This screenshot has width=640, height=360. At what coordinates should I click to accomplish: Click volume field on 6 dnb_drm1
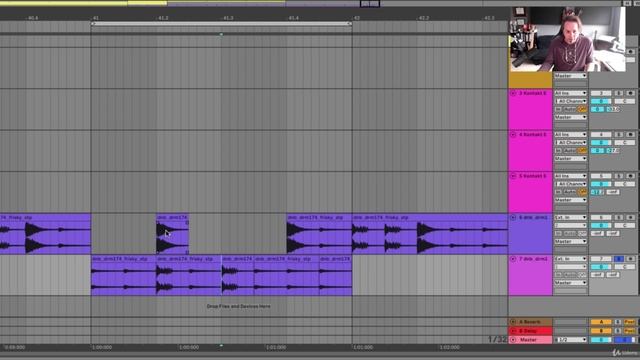pos(601,225)
